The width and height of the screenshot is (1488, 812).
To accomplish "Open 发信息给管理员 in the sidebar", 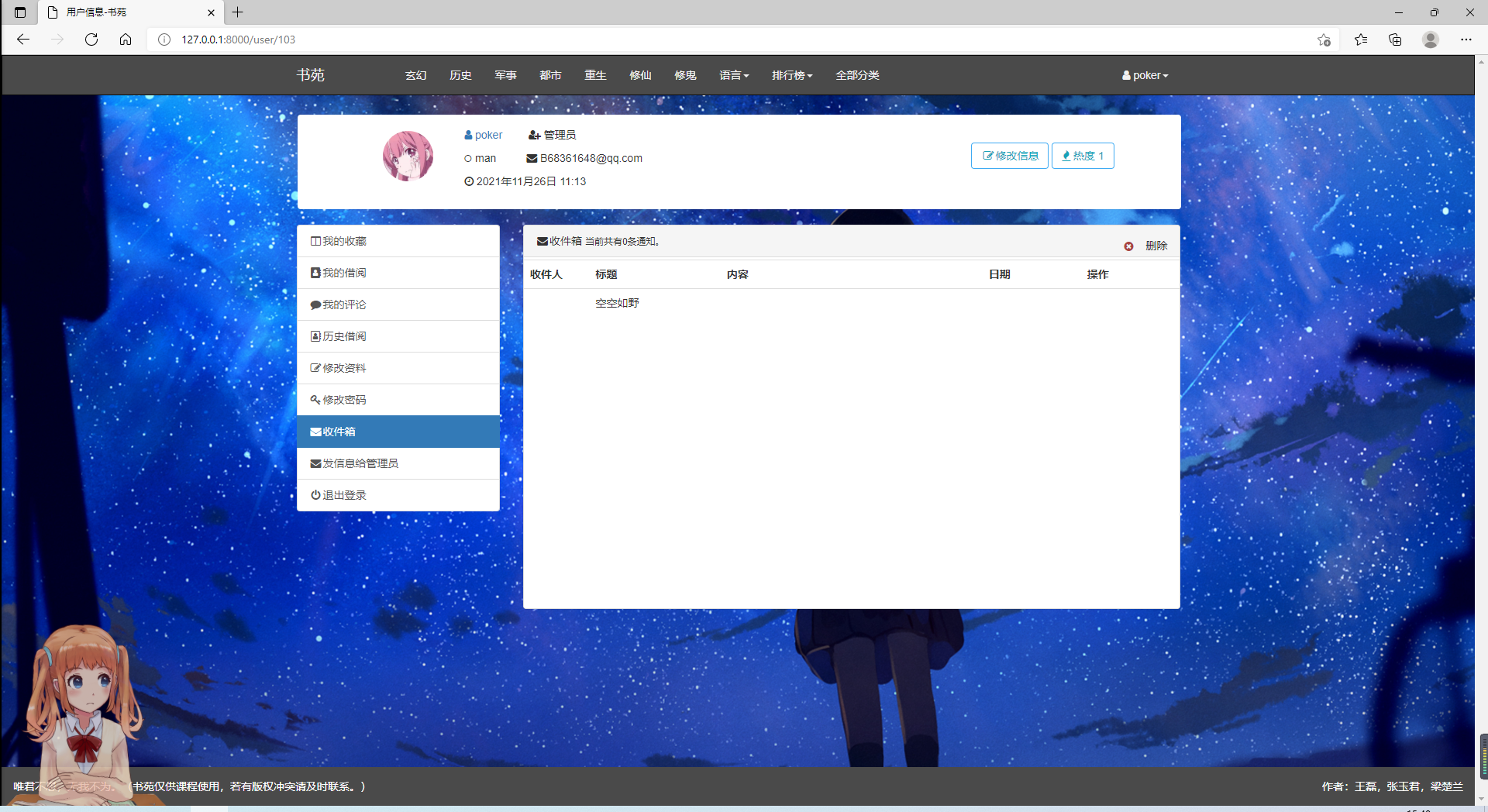I will click(398, 463).
